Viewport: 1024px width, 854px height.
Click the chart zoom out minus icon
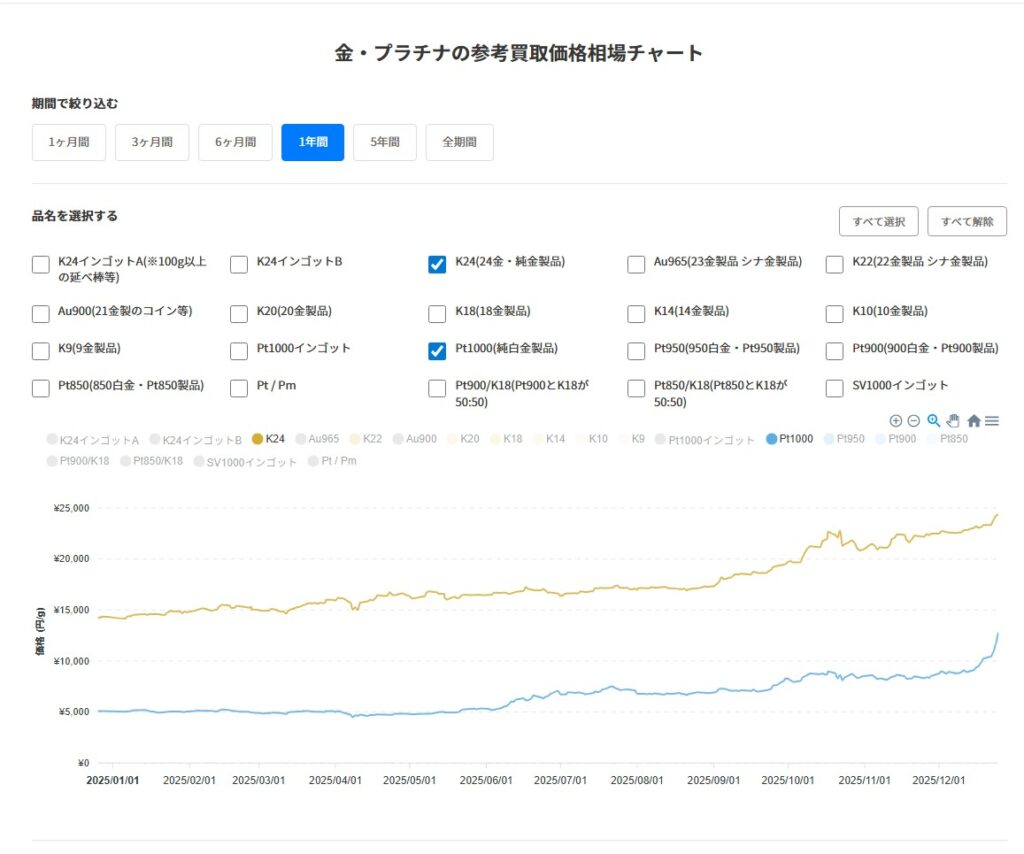click(x=913, y=421)
